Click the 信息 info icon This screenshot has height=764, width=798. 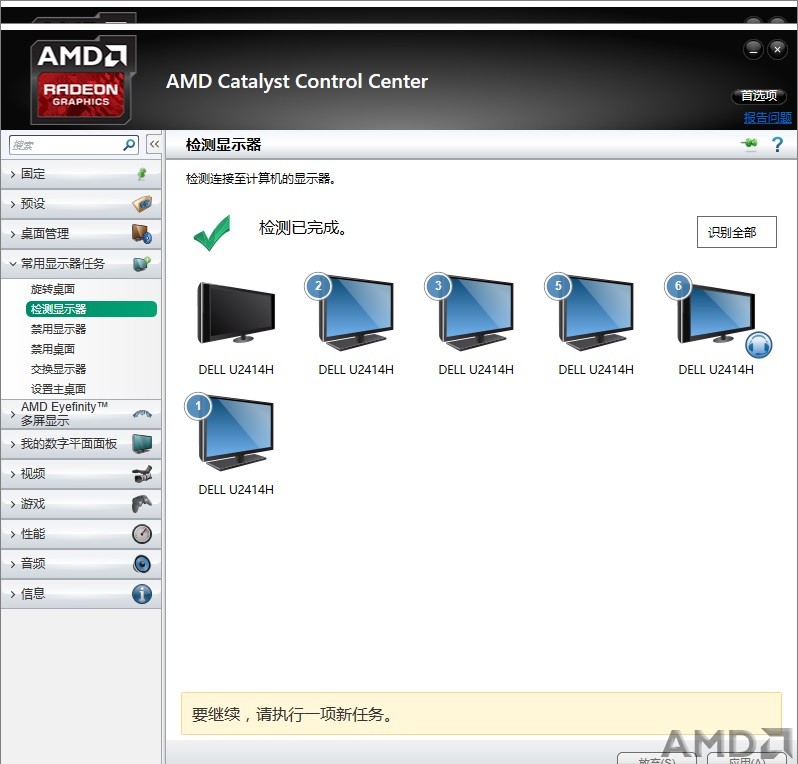(142, 594)
